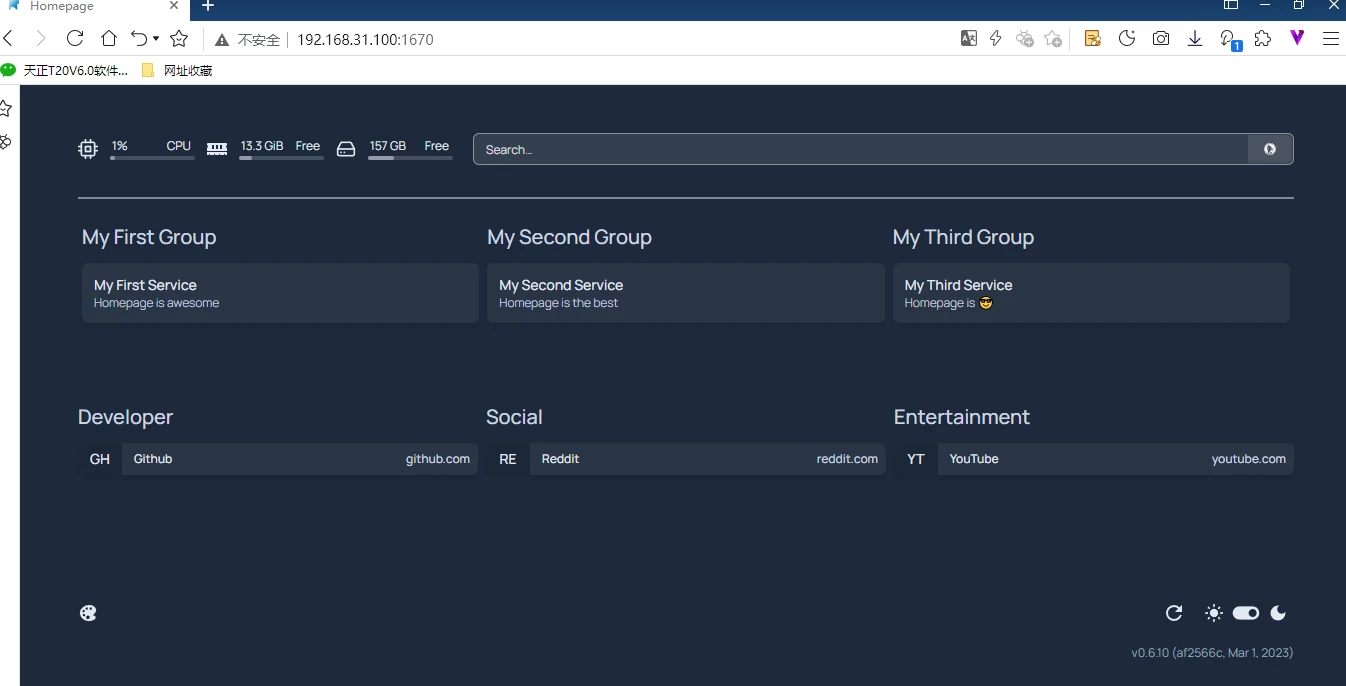Click the screenshot camera icon
The image size is (1346, 686).
[1161, 39]
